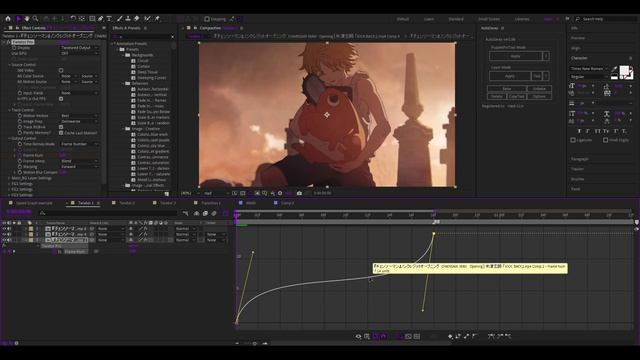Select the Zoom magnifier tool
640x360 pixels.
[x=36, y=18]
